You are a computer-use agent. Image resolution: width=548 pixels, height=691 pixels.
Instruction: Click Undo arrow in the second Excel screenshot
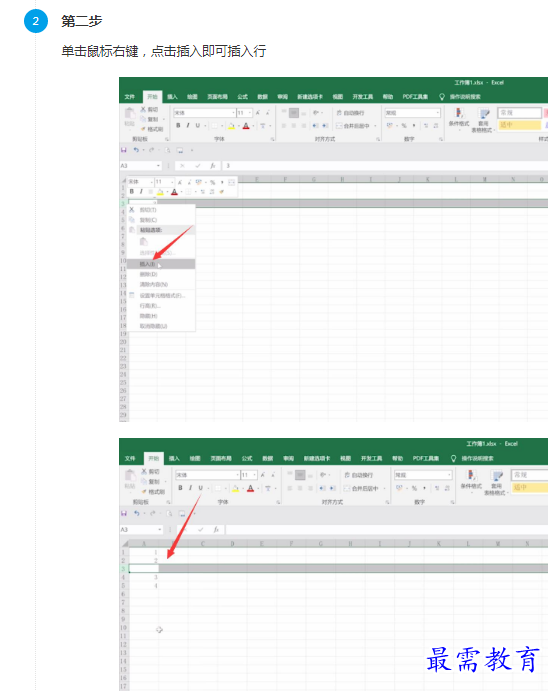point(137,513)
